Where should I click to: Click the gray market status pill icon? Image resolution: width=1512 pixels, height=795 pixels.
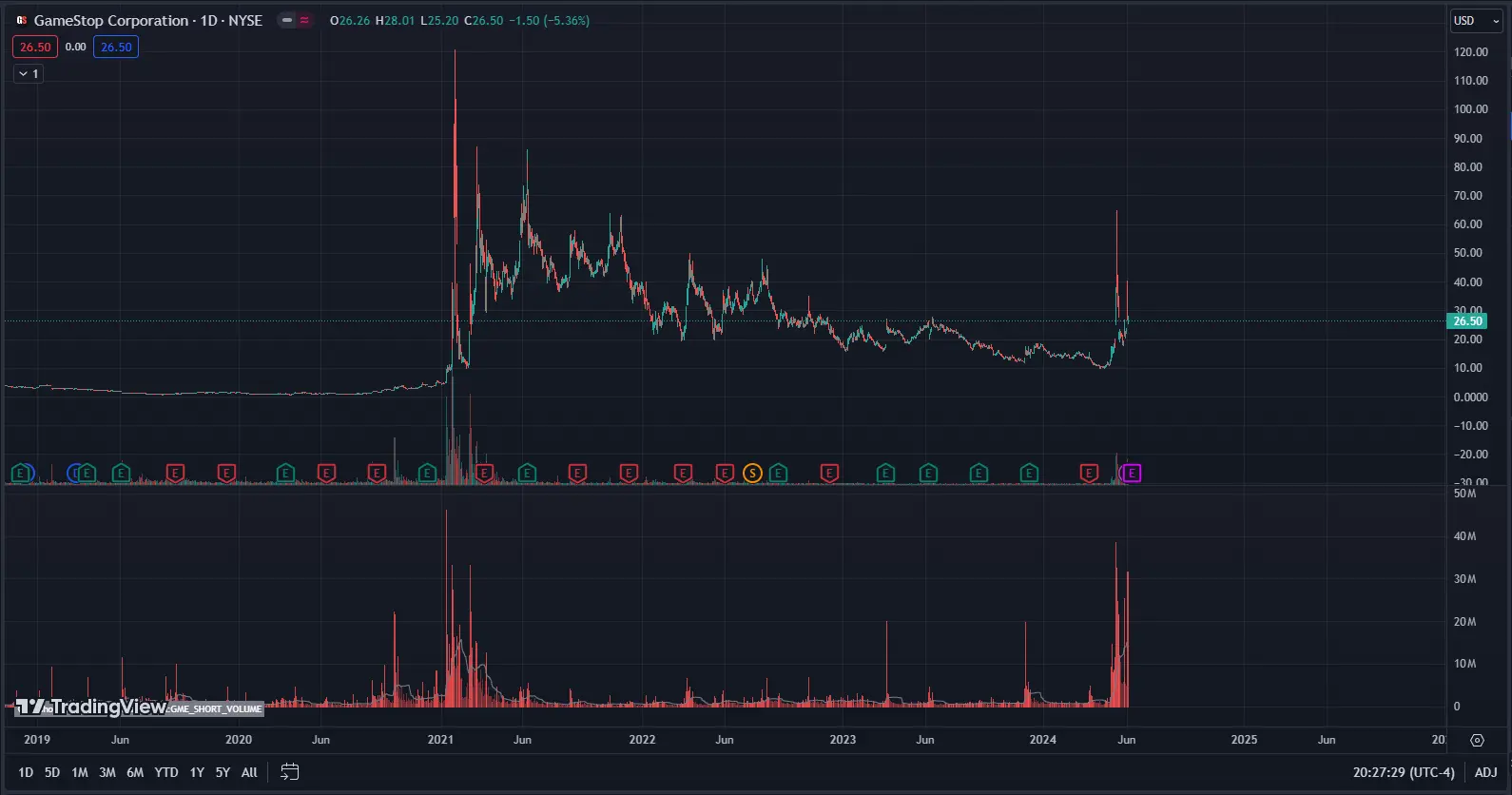pos(286,20)
